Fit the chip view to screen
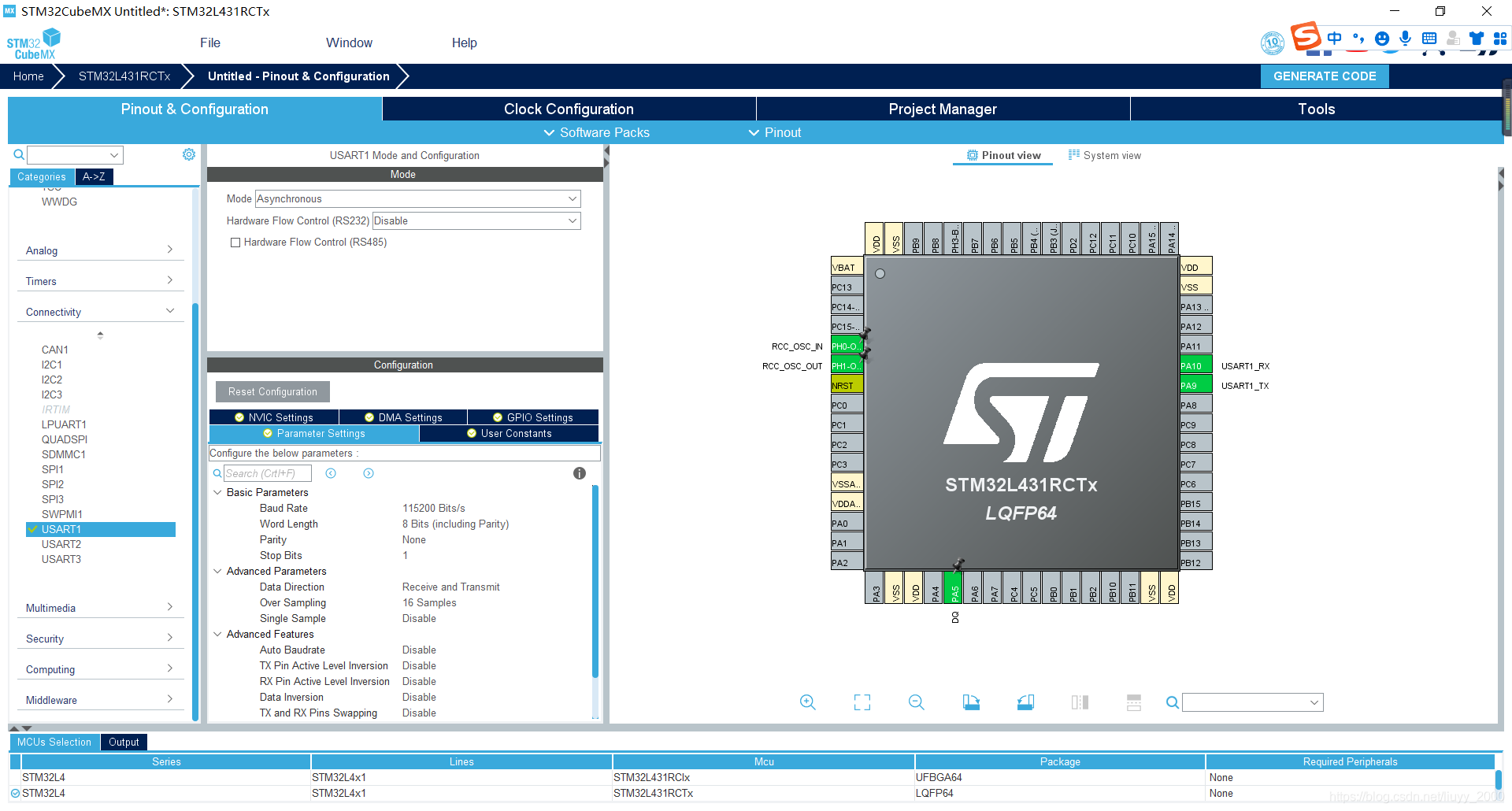 pyautogui.click(x=862, y=702)
